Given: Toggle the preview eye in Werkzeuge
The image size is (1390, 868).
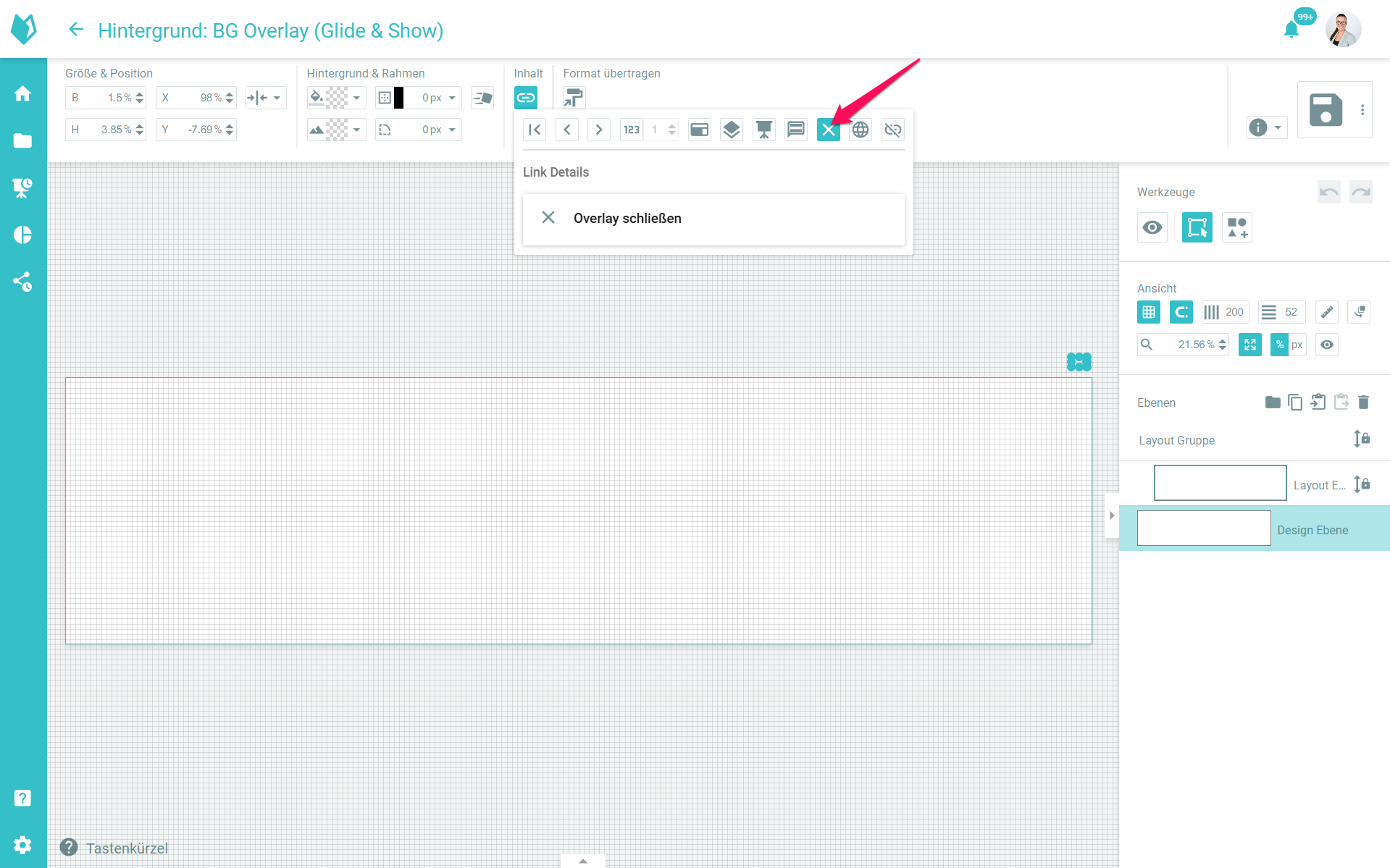Looking at the screenshot, I should (1152, 227).
